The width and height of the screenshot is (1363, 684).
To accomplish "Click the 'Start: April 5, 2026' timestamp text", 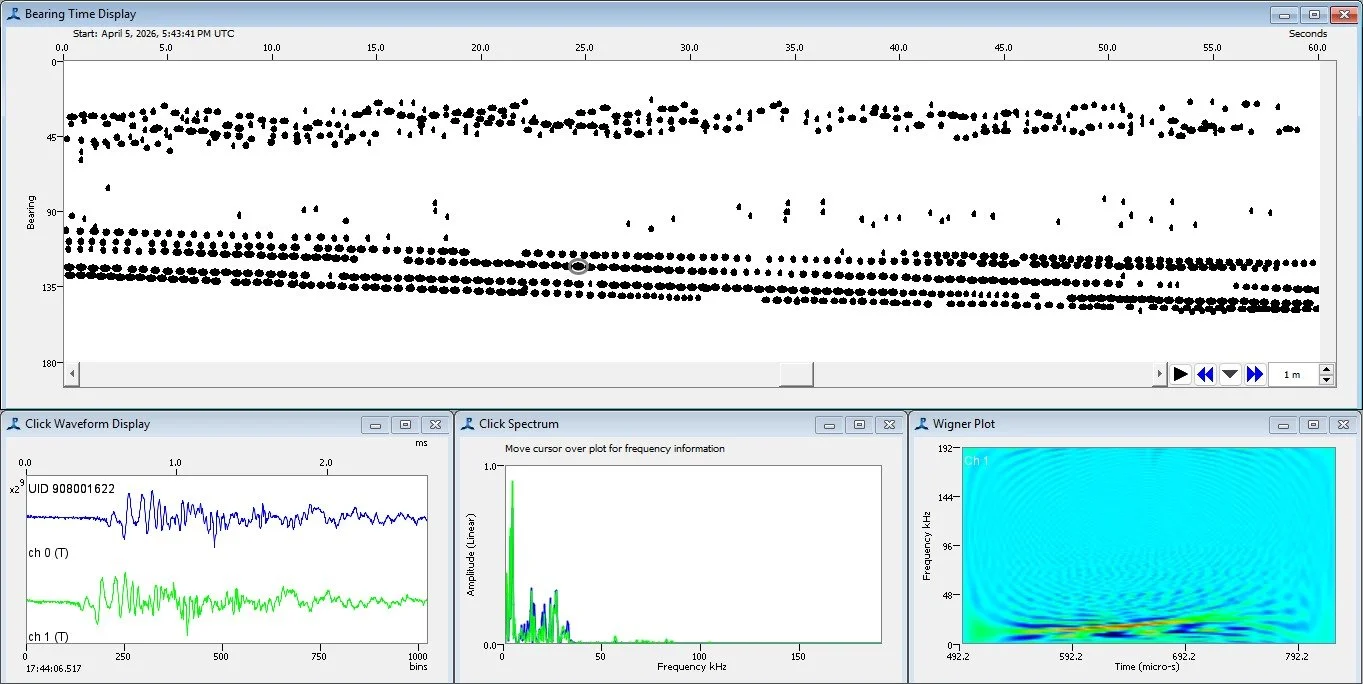I will pyautogui.click(x=151, y=33).
